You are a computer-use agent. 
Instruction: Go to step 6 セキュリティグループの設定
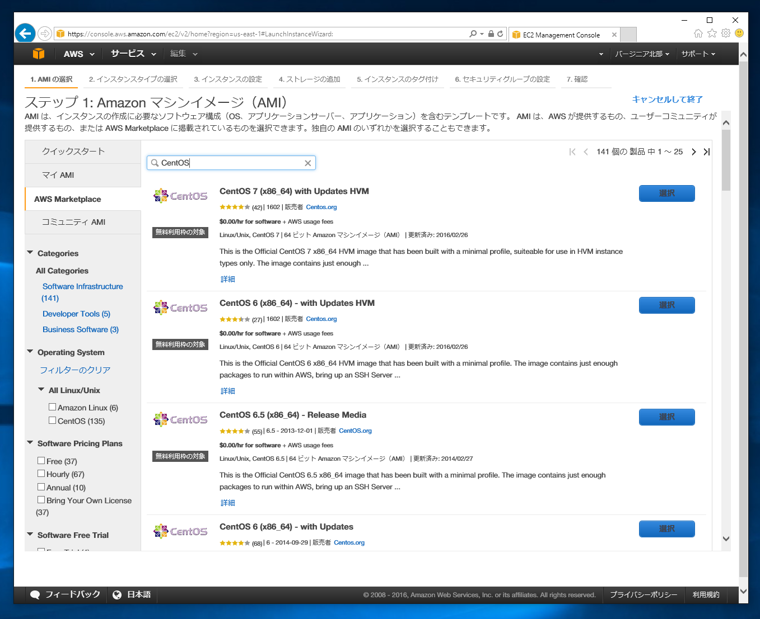(x=502, y=79)
